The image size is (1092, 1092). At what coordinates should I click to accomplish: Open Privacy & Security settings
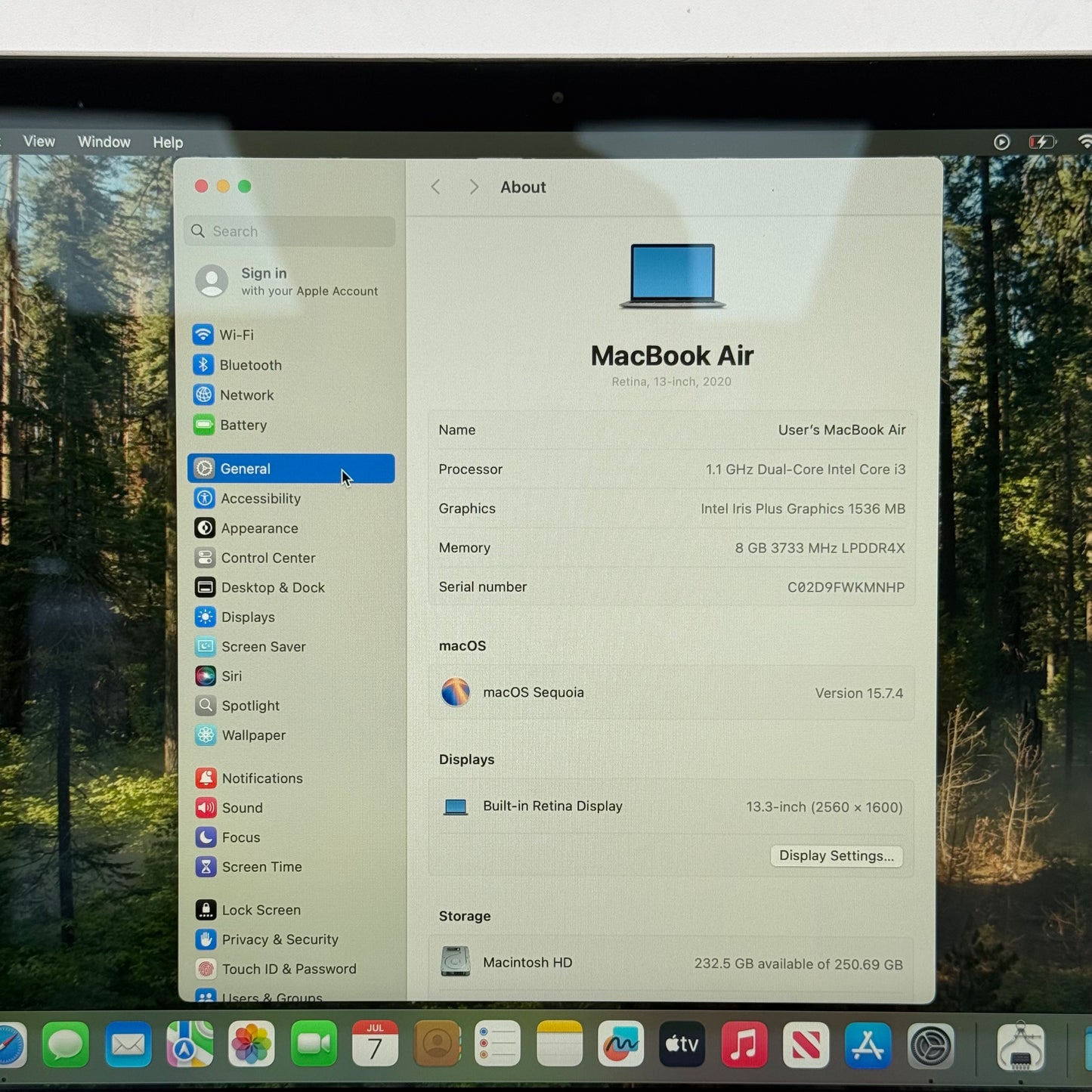[x=291, y=939]
